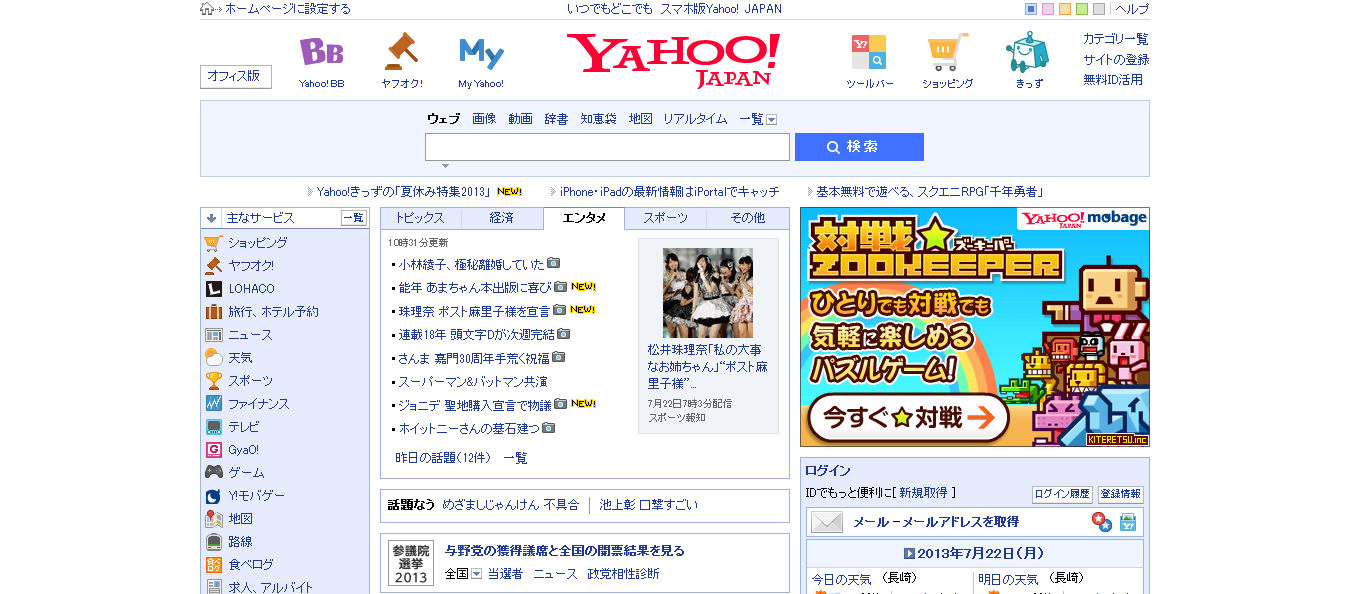Click the ZOOKEEPER mobage banner ad
The width and height of the screenshot is (1349, 594).
[975, 327]
